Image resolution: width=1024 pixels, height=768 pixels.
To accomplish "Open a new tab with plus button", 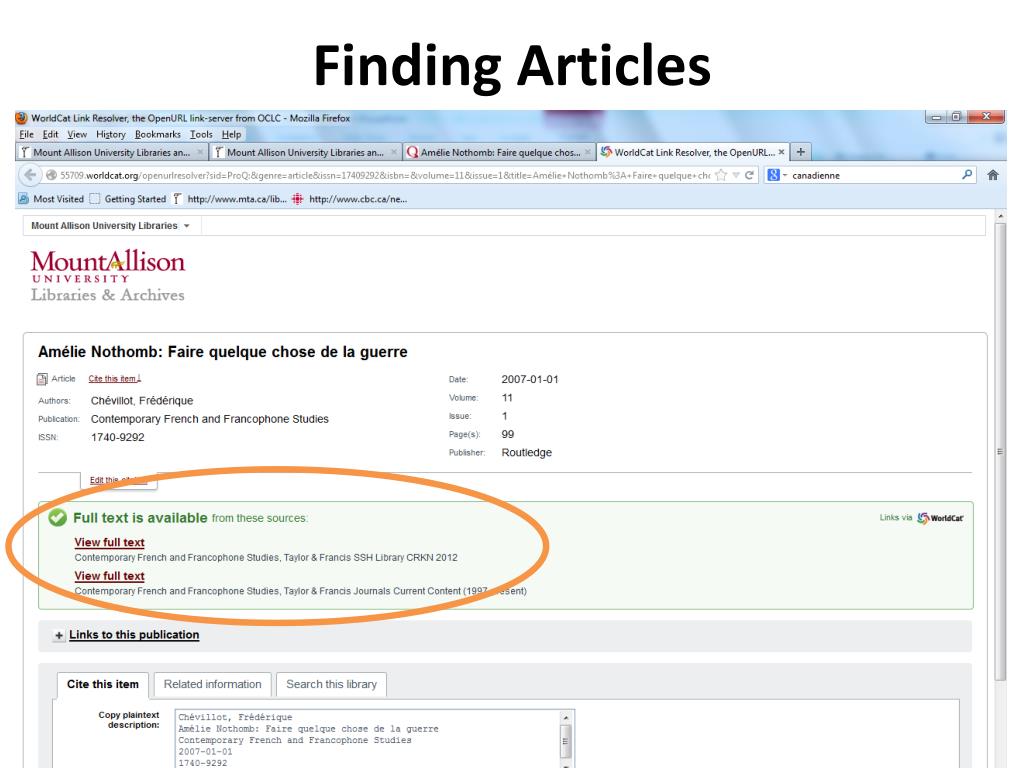I will tap(801, 152).
